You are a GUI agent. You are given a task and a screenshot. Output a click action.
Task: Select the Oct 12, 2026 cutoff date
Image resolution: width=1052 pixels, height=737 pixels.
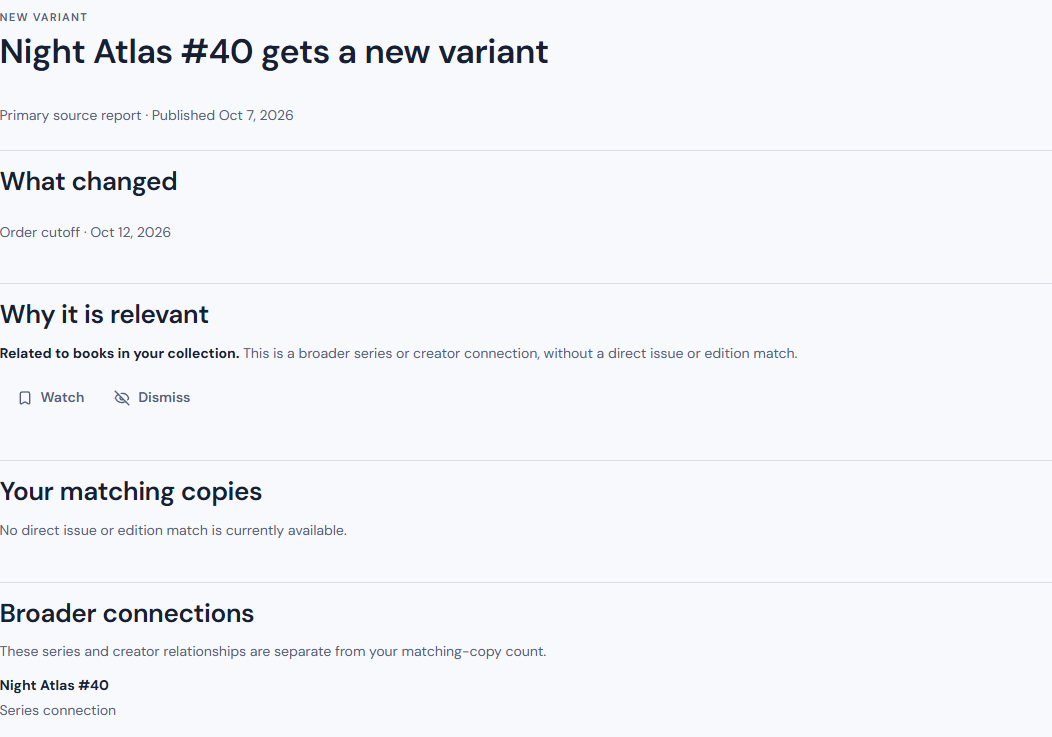pos(131,232)
